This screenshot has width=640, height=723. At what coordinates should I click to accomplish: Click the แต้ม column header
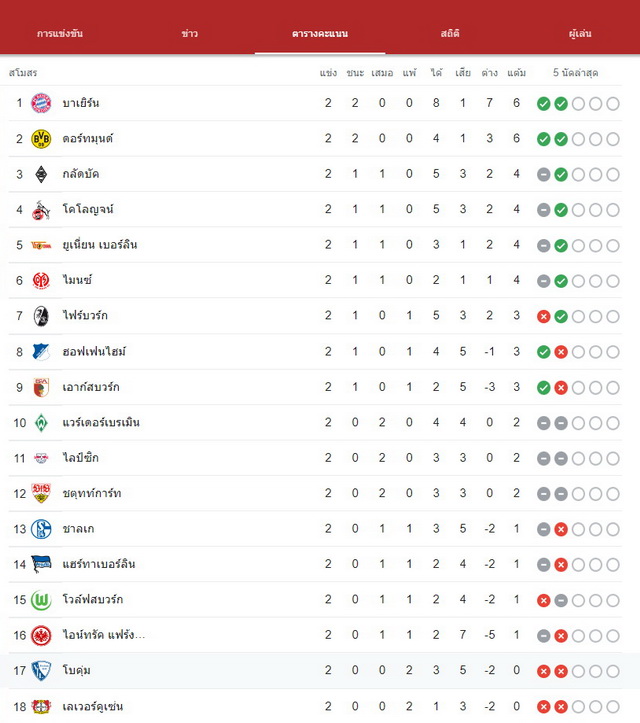pos(516,72)
